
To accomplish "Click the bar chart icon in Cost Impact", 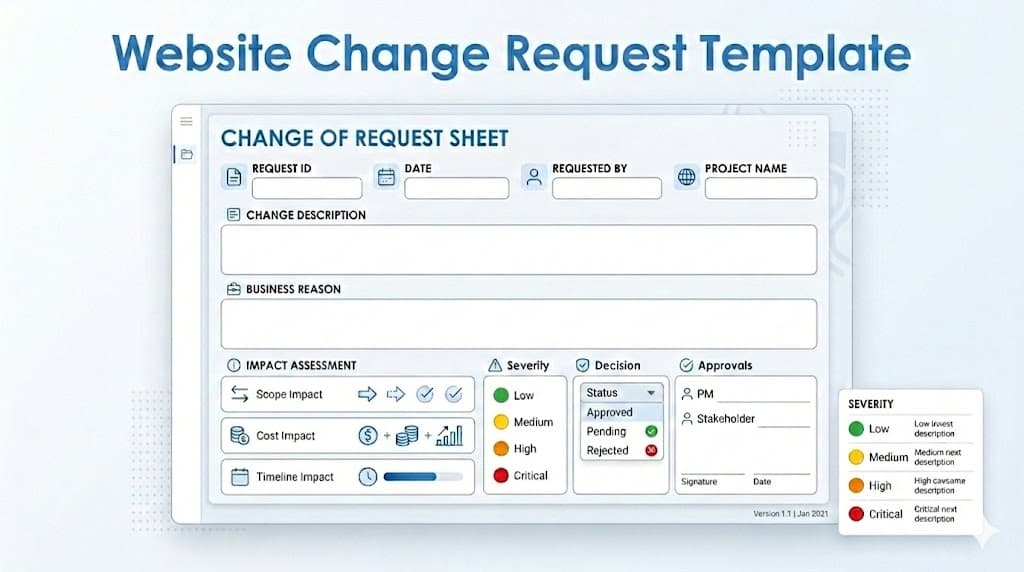I will coord(449,435).
